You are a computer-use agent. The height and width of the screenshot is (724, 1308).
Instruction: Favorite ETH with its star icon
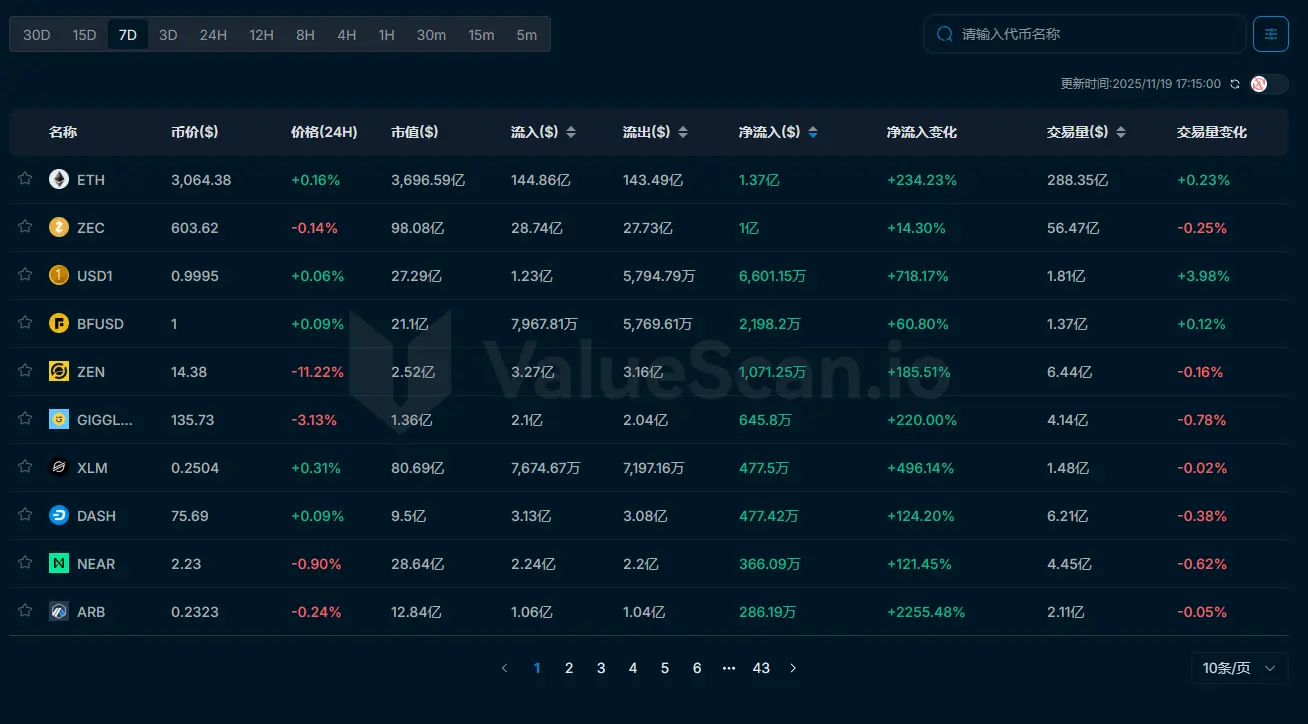25,178
